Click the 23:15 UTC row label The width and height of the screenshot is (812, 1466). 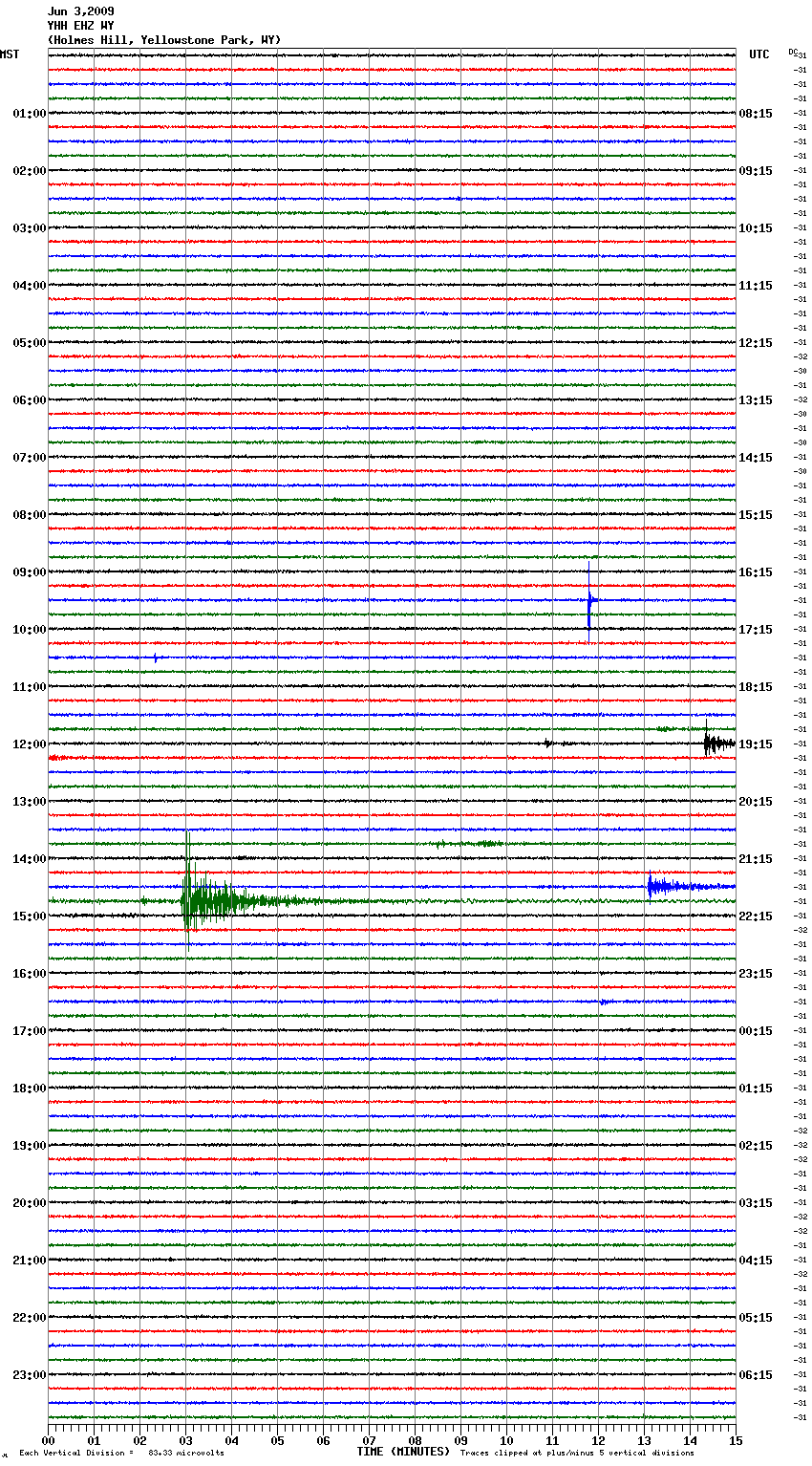point(756,974)
